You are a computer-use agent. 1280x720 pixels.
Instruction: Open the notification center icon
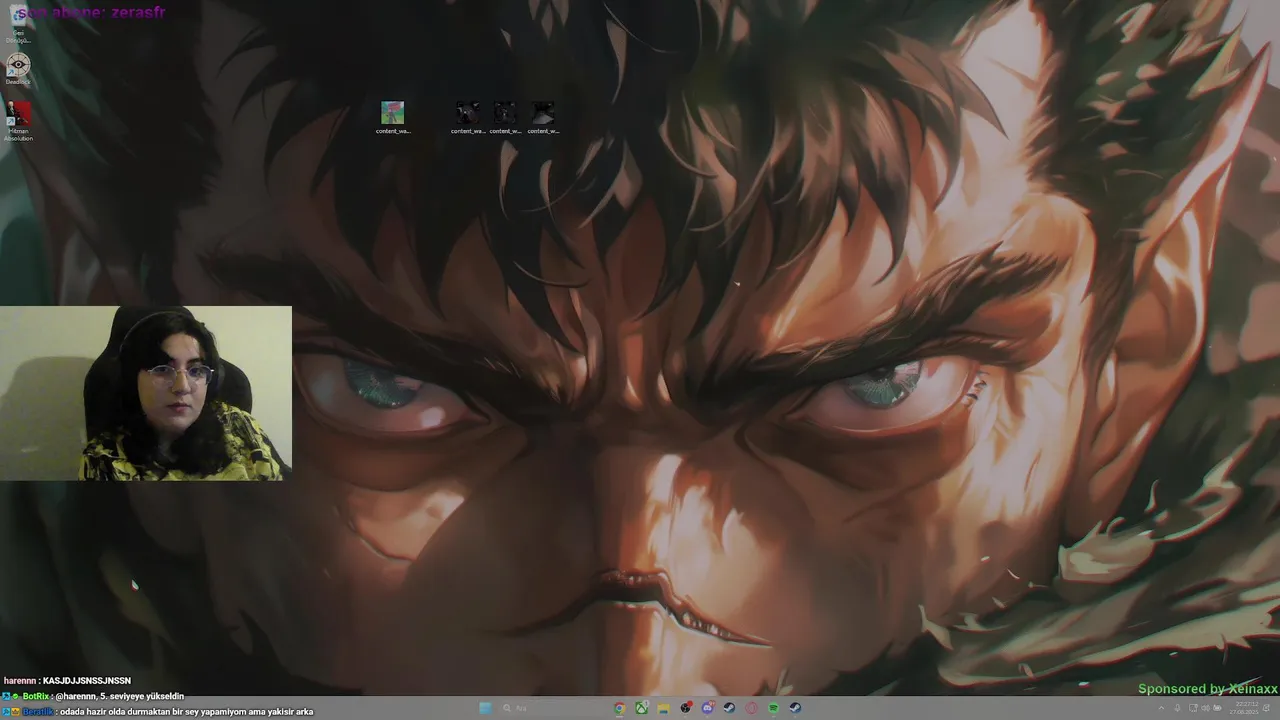[1266, 708]
